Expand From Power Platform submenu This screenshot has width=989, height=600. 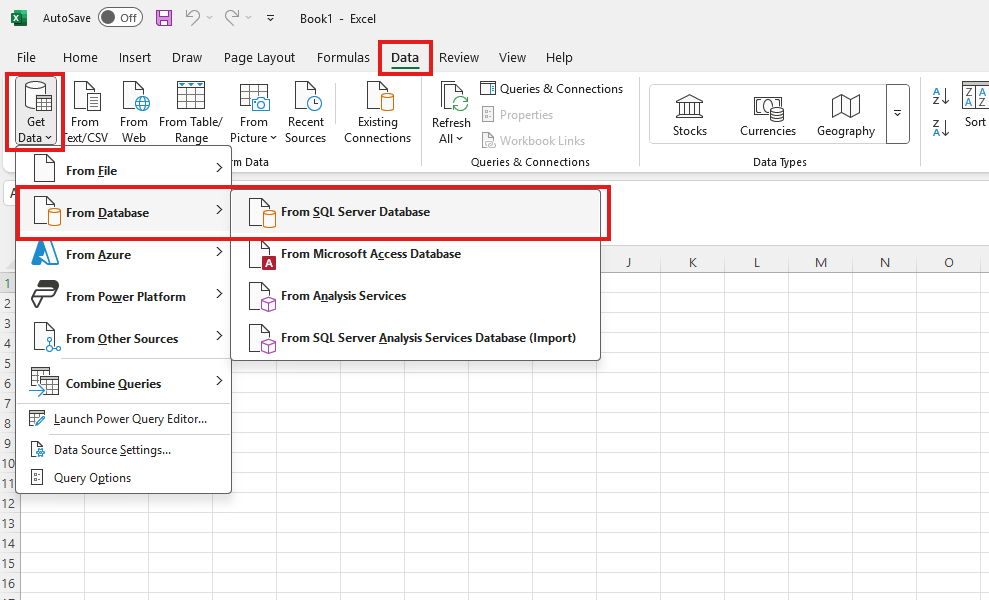point(124,297)
